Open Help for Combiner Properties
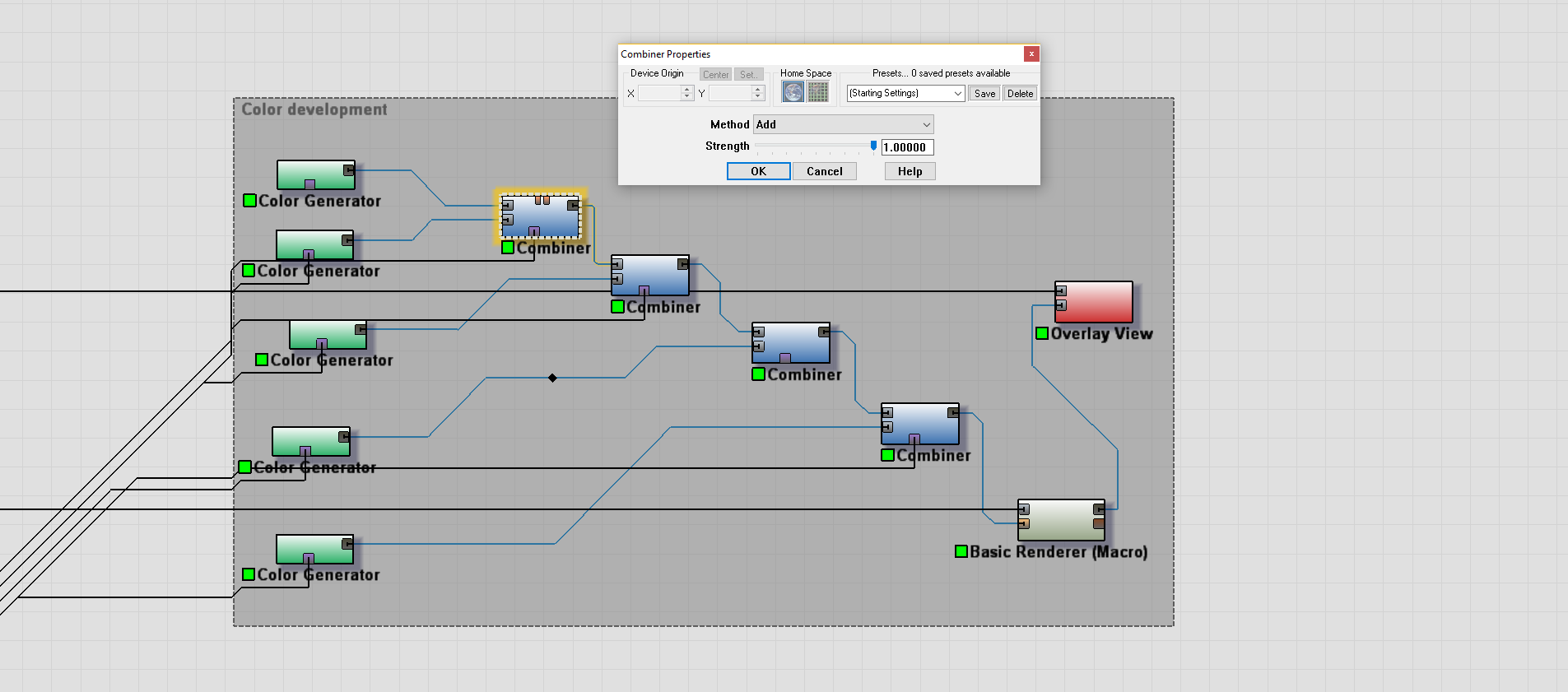Screen dimensions: 1568x692 click(910, 171)
